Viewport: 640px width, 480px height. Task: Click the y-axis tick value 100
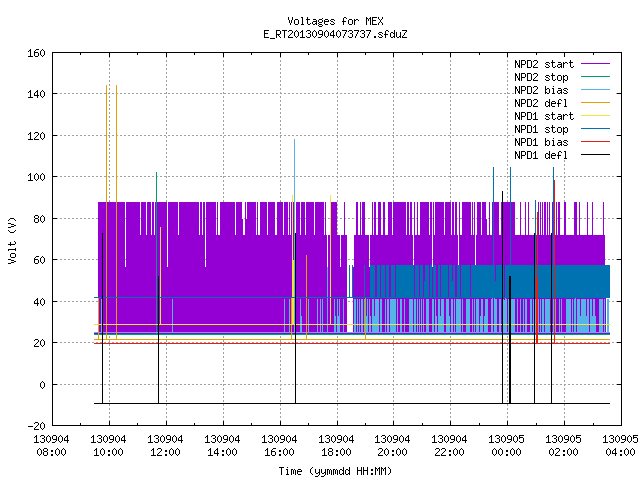point(36,177)
